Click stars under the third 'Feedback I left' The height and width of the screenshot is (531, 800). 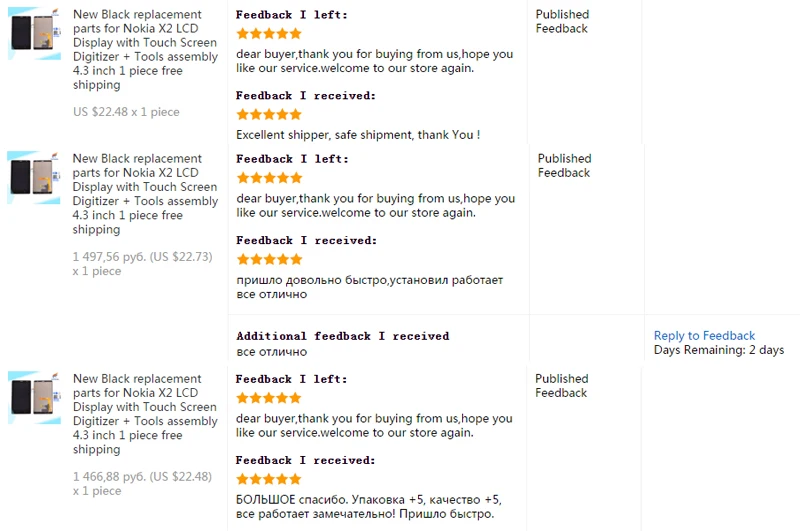click(269, 398)
